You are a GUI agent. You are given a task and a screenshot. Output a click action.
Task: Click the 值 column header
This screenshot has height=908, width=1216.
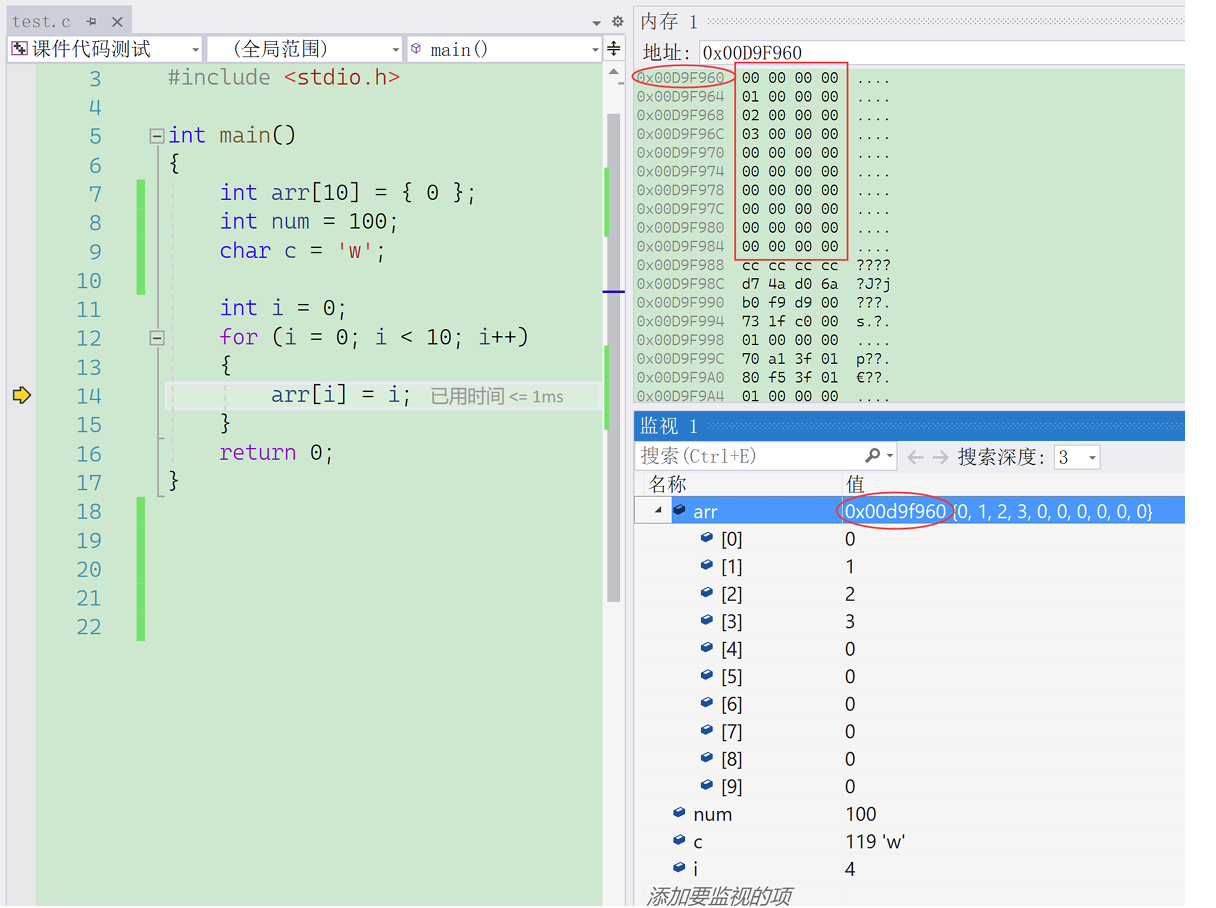(855, 484)
